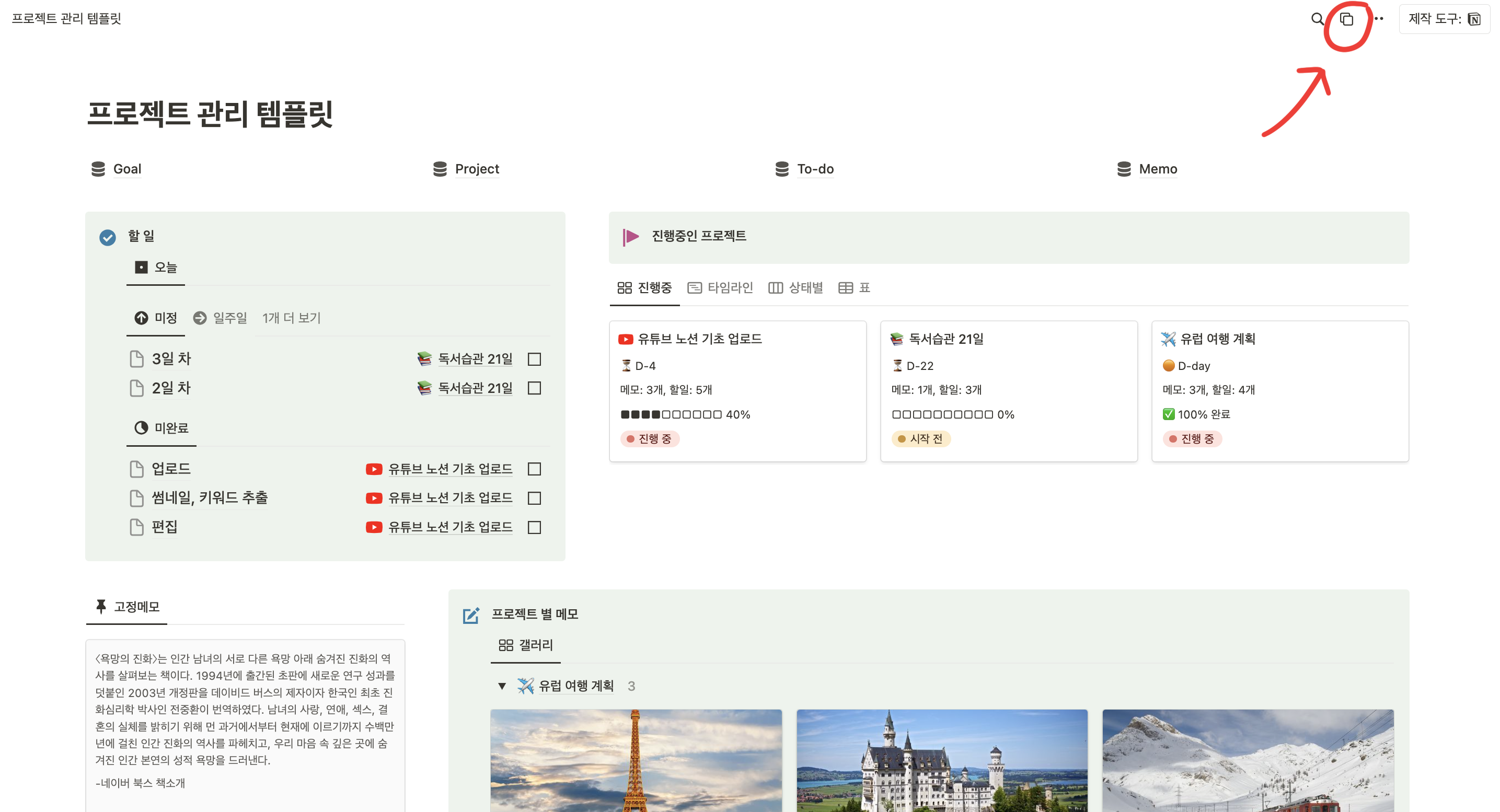1500x812 pixels.
Task: Select the 상태별 view tab
Action: pos(795,287)
